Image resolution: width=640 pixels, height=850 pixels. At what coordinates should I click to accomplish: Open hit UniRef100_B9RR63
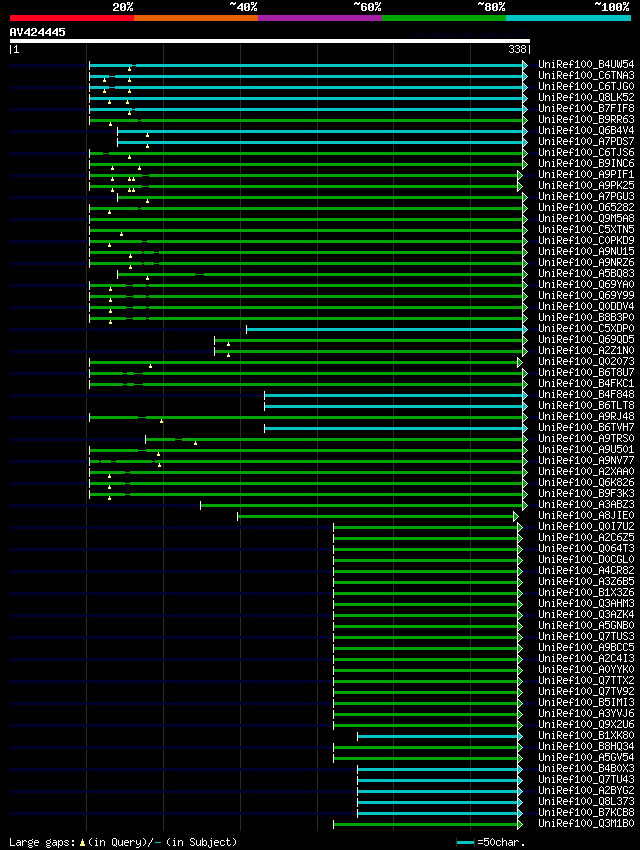click(586, 119)
